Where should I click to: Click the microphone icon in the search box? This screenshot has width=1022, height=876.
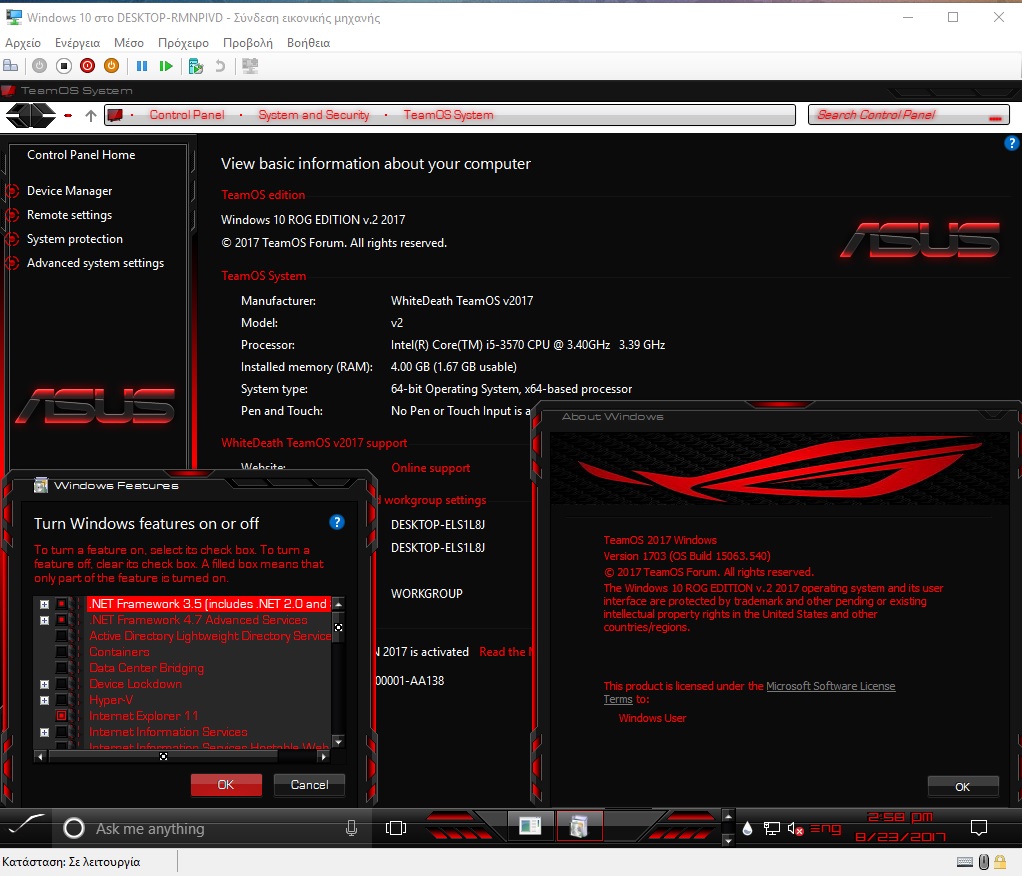[351, 828]
